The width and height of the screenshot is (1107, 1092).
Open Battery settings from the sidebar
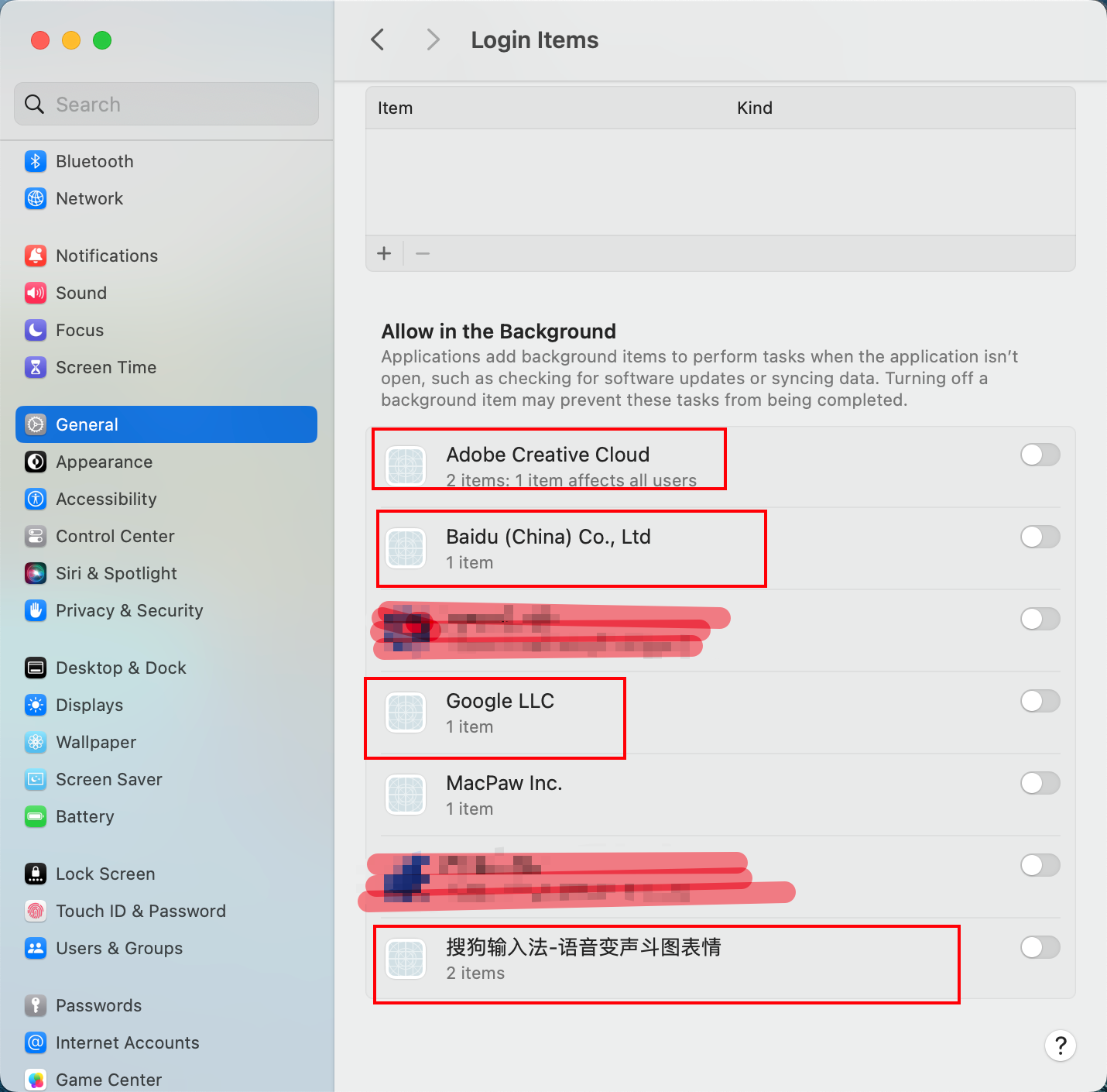tap(166, 816)
